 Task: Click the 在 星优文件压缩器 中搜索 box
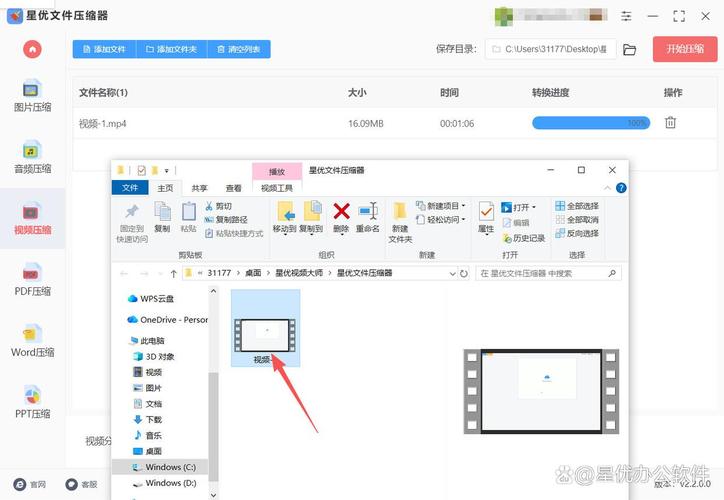549,273
